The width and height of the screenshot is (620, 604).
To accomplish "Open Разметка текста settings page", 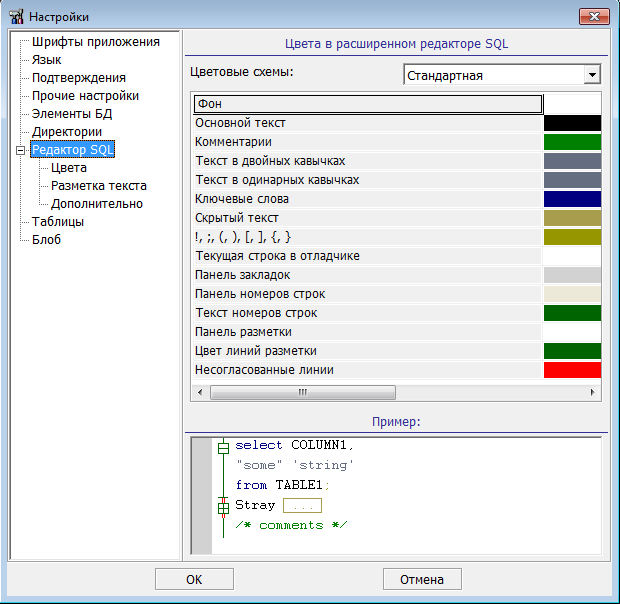I will point(99,186).
